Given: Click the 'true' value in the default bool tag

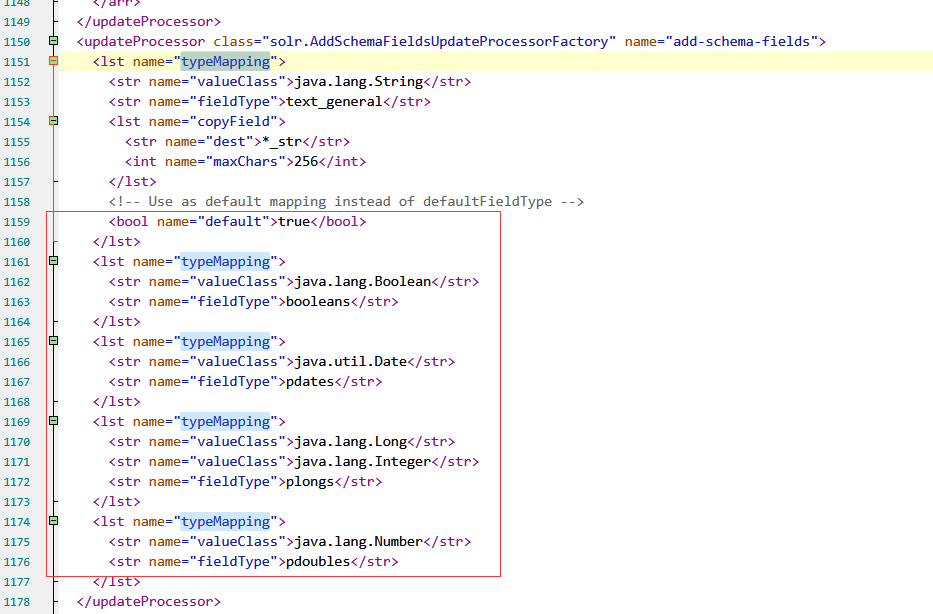Looking at the screenshot, I should click(x=294, y=222).
